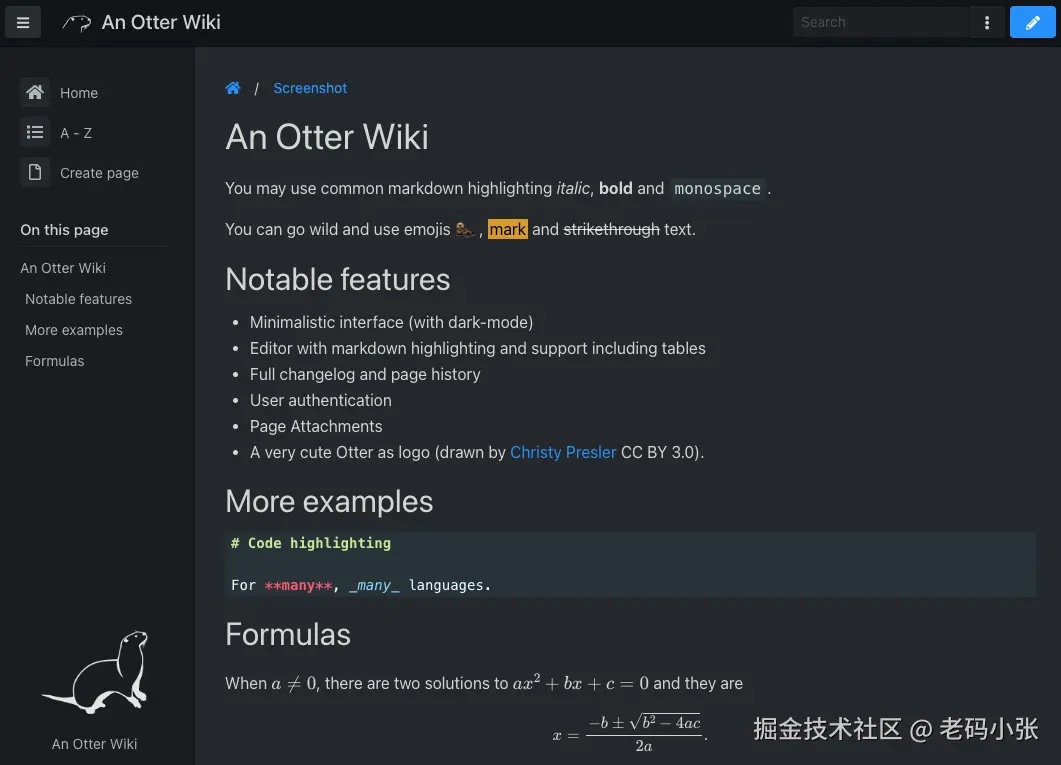Image resolution: width=1061 pixels, height=765 pixels.
Task: Jump to Notable features section in sidebar
Action: pyautogui.click(x=78, y=299)
